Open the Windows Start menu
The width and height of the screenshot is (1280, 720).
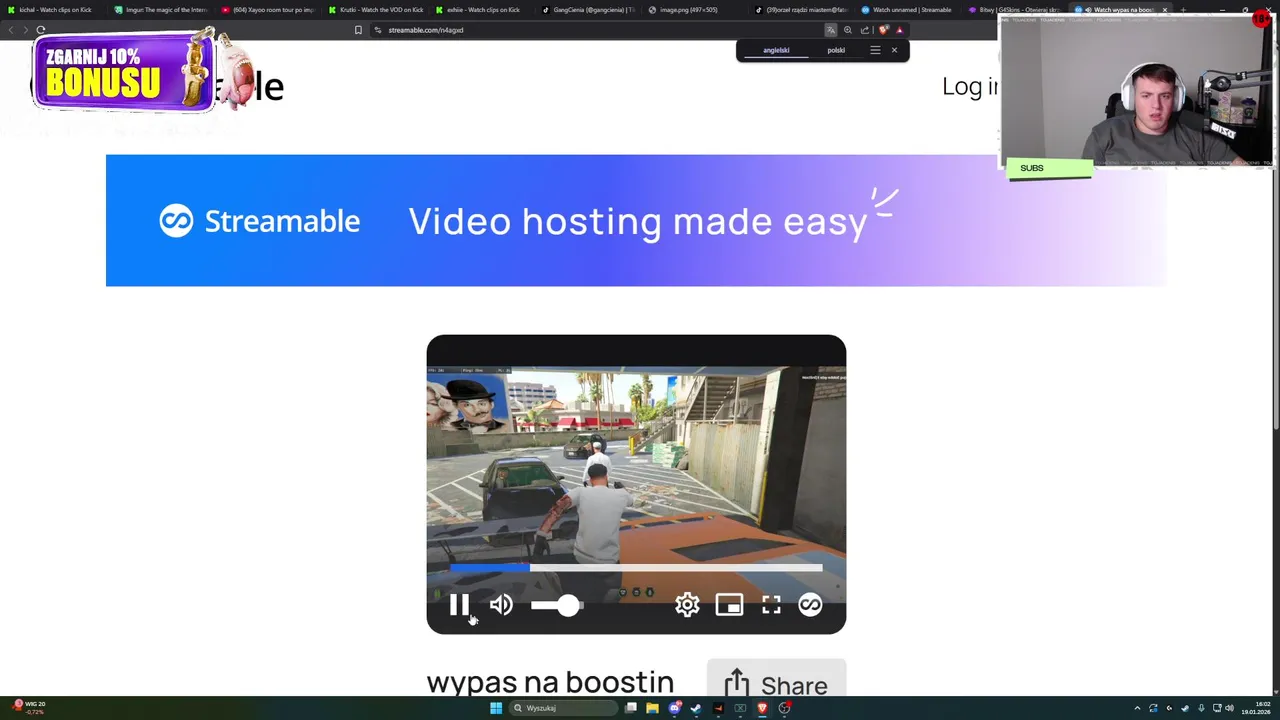pos(495,708)
